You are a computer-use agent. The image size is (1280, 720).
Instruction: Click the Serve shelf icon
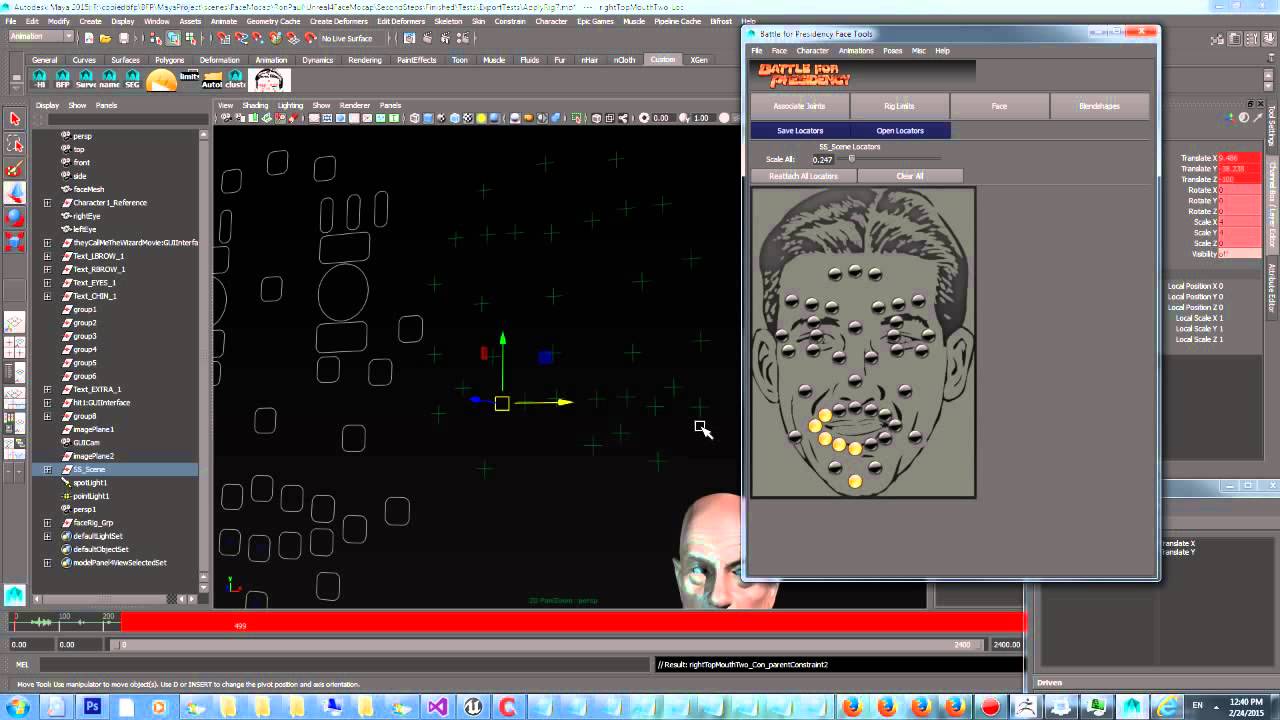point(86,80)
